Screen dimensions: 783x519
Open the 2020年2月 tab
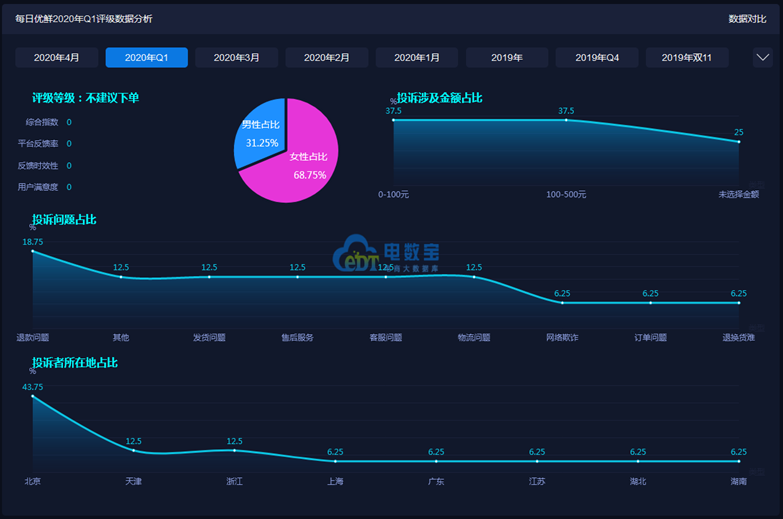327,57
